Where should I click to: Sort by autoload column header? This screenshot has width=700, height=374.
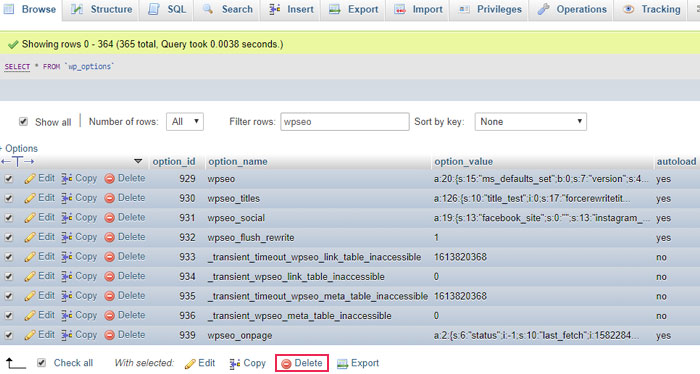(x=676, y=162)
